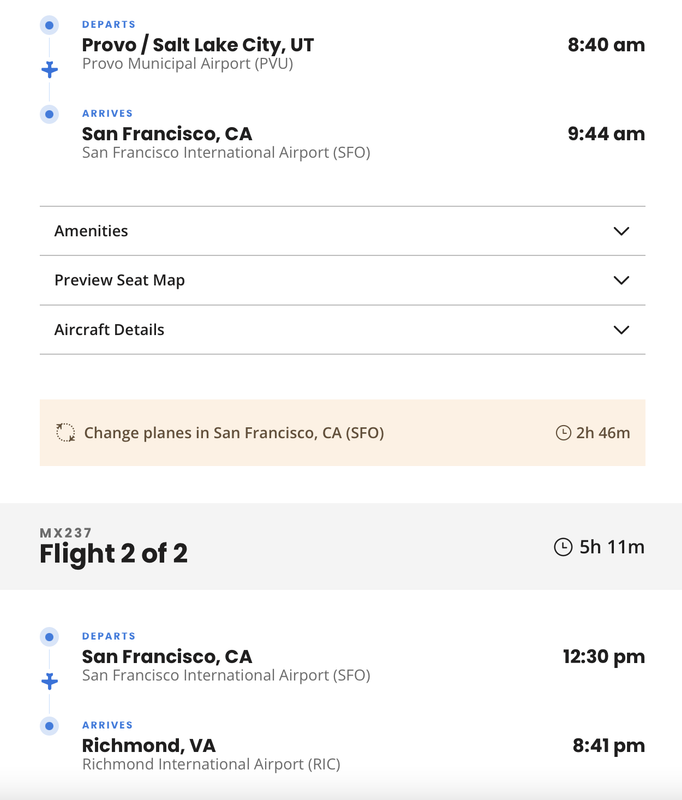Open the Aircraft Details row label
This screenshot has height=800, width=682.
tap(109, 330)
